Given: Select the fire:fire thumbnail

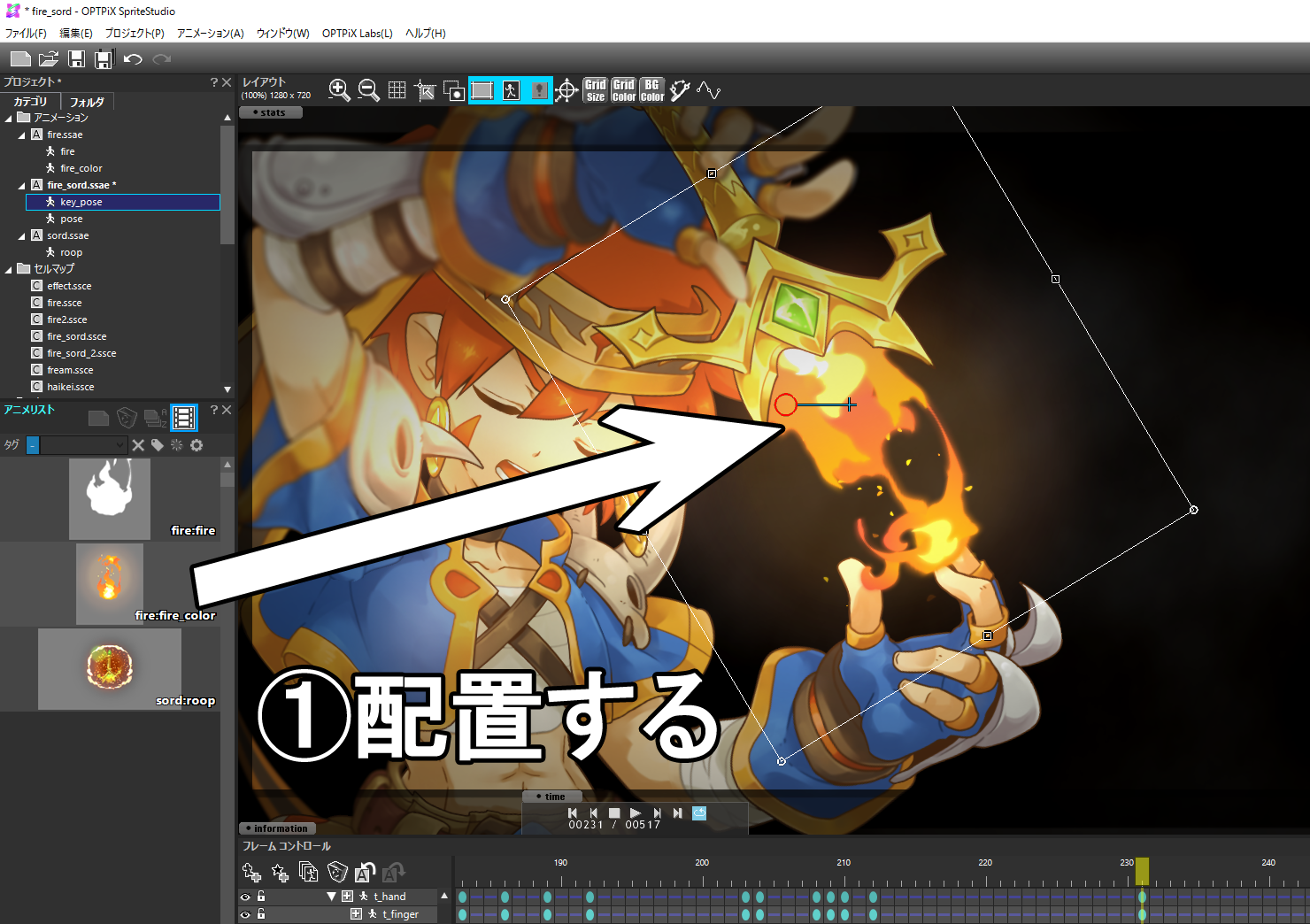Looking at the screenshot, I should (110, 499).
